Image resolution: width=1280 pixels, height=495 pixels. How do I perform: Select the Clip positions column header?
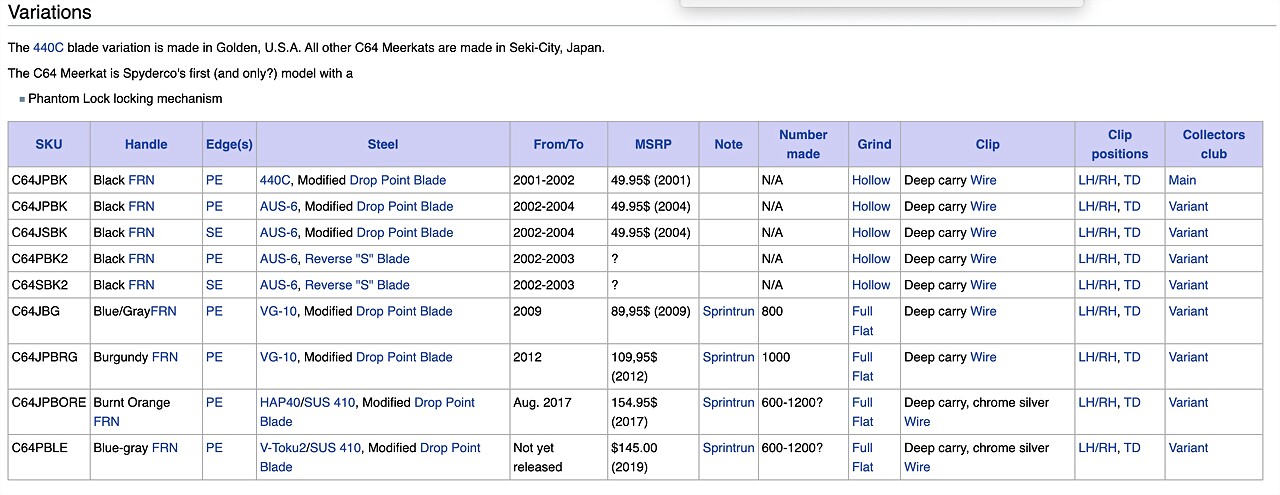(1120, 144)
